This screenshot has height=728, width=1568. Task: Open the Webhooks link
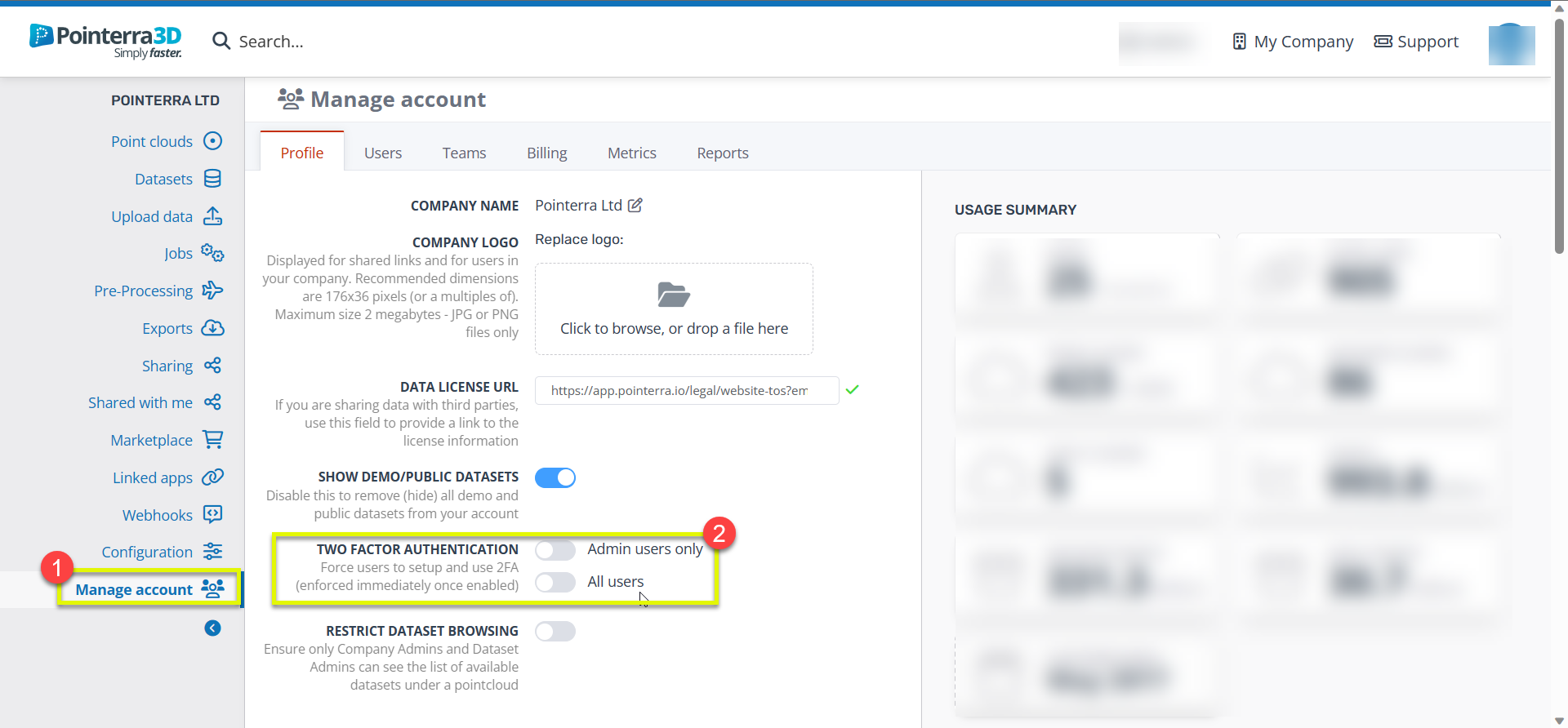point(158,515)
